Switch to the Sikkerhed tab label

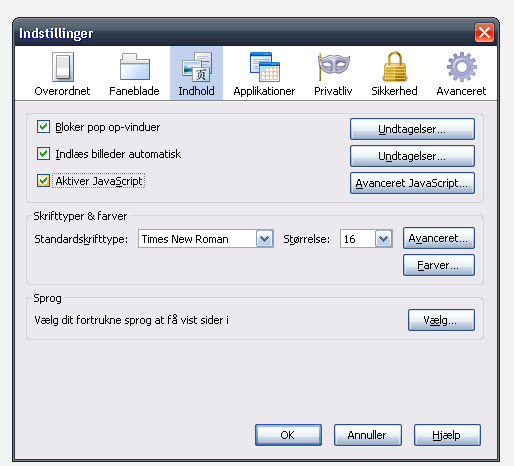395,91
